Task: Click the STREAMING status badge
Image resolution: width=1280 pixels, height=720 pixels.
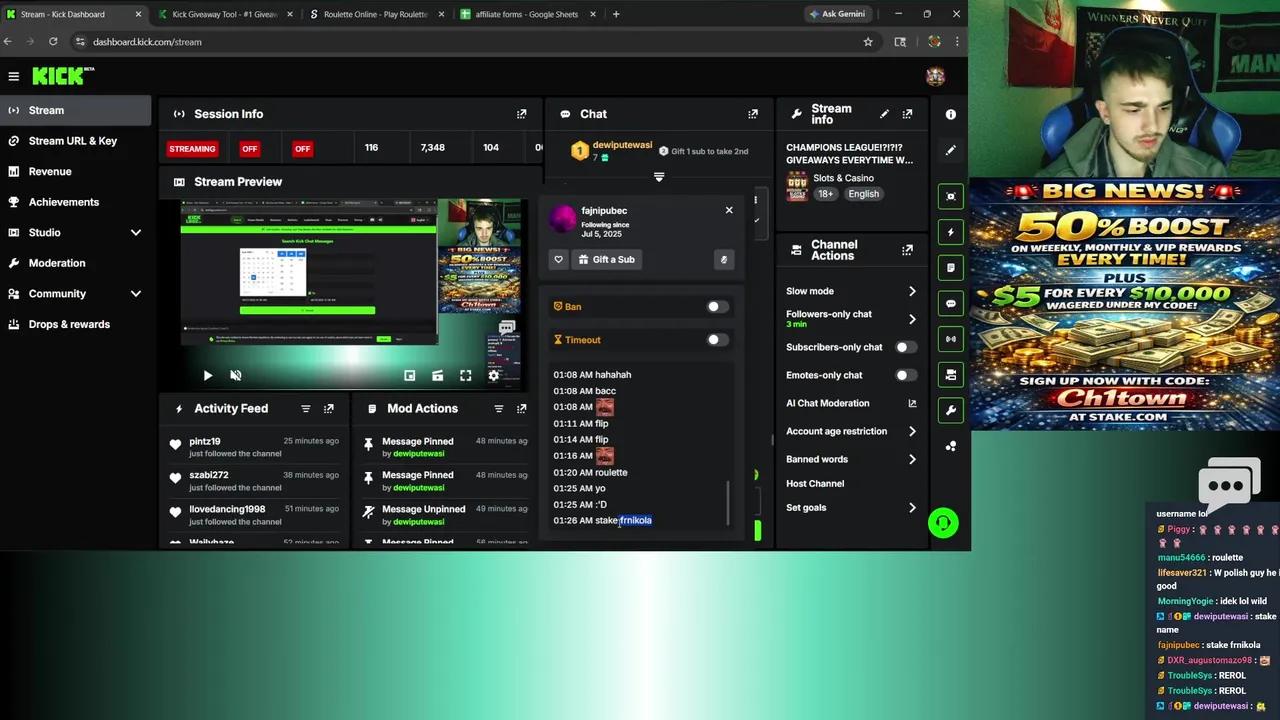Action: [192, 149]
